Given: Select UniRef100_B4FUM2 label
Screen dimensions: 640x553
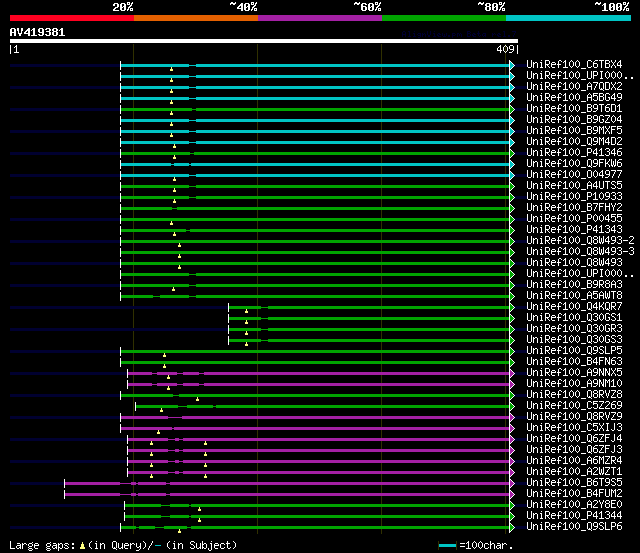Looking at the screenshot, I should point(574,494).
